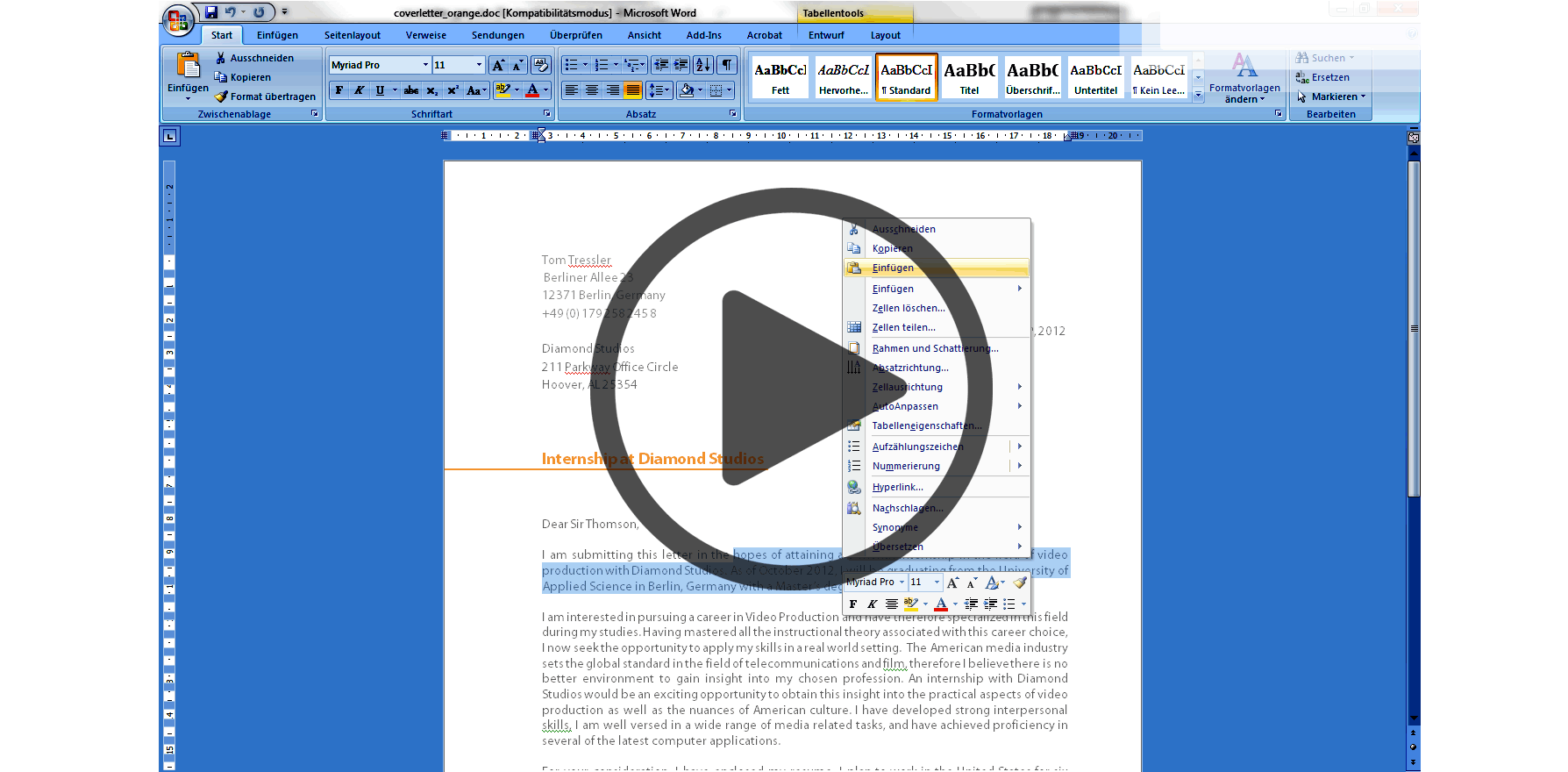Click the red font color button in ribbon
Image resolution: width=1568 pixels, height=772 pixels.
click(x=532, y=90)
